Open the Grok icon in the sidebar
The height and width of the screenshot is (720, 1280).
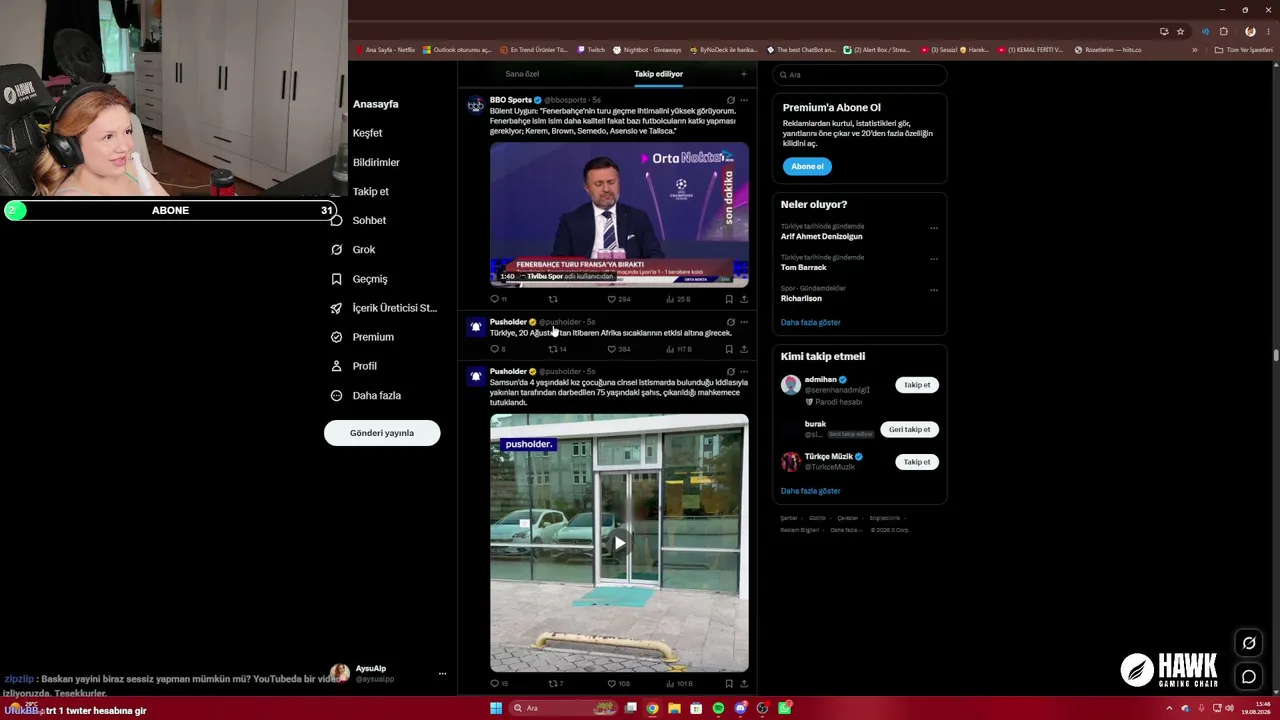click(336, 249)
